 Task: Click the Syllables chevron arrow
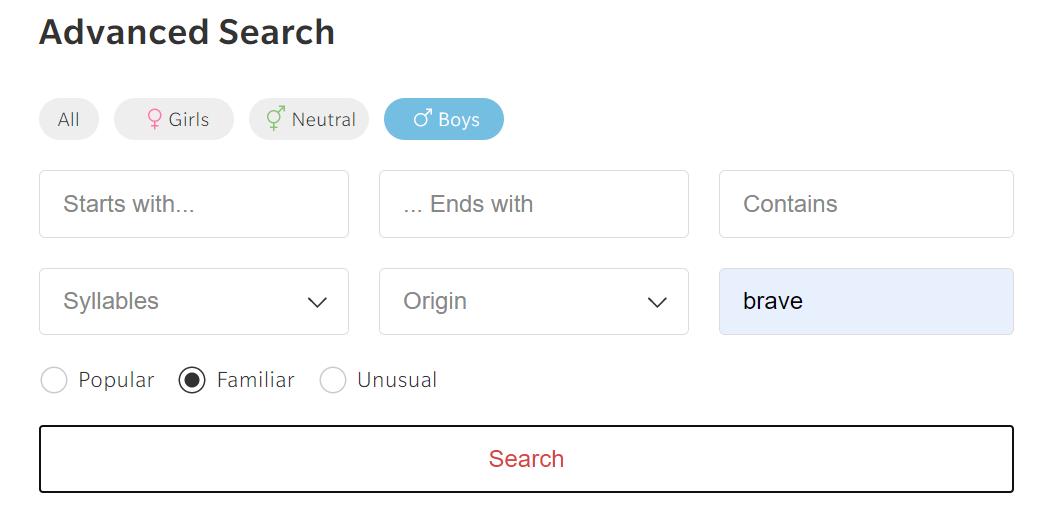coord(317,302)
